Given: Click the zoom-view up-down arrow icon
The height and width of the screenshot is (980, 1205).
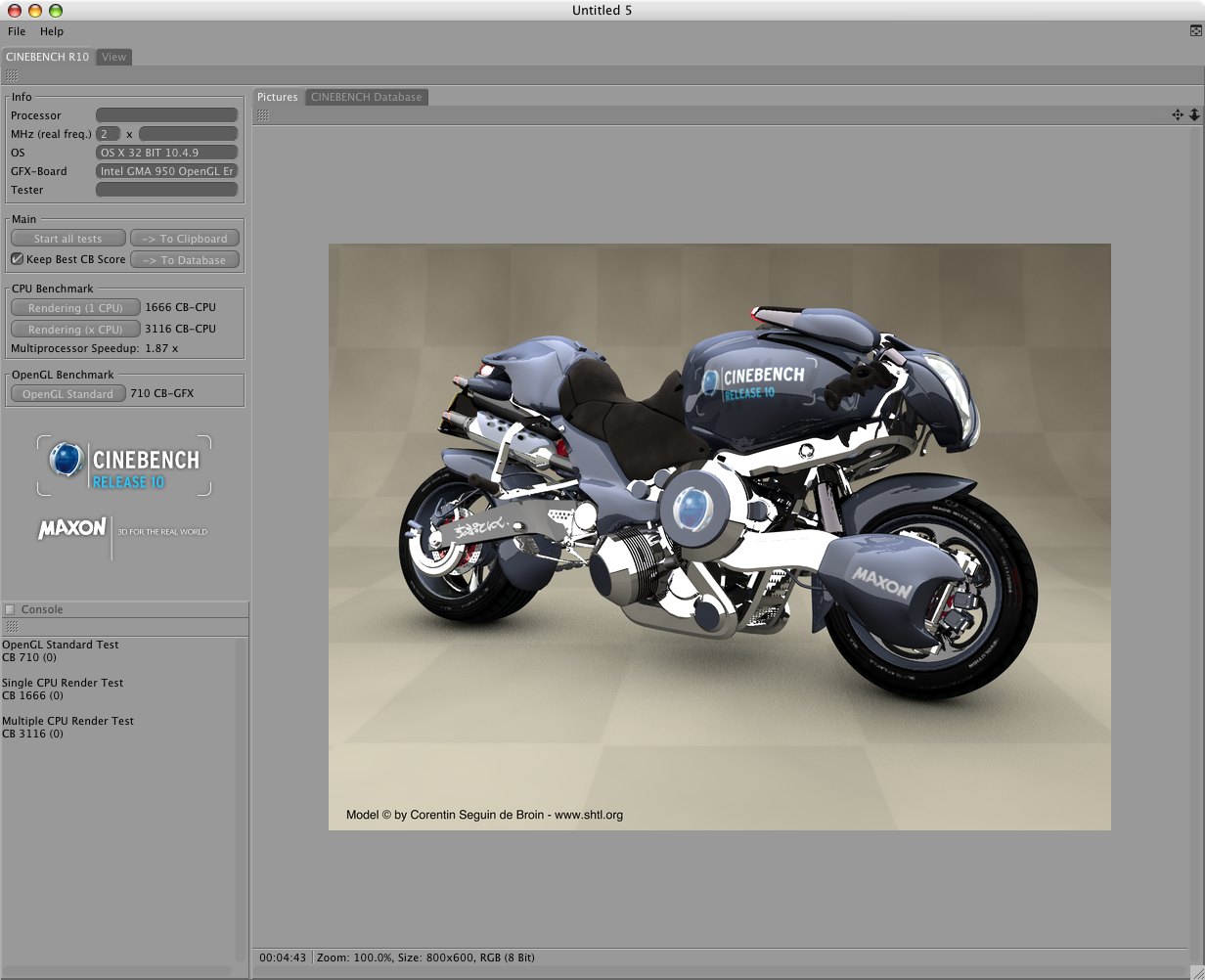Looking at the screenshot, I should click(1194, 115).
